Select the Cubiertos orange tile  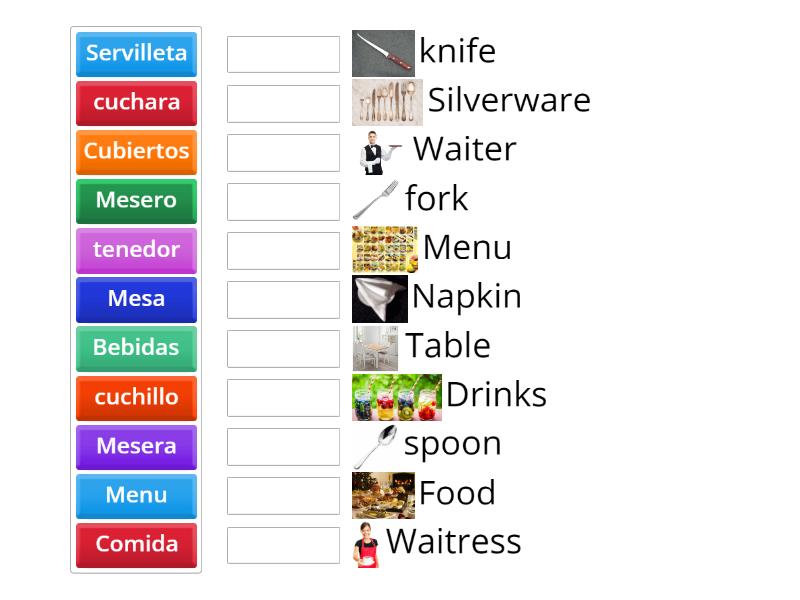click(136, 152)
